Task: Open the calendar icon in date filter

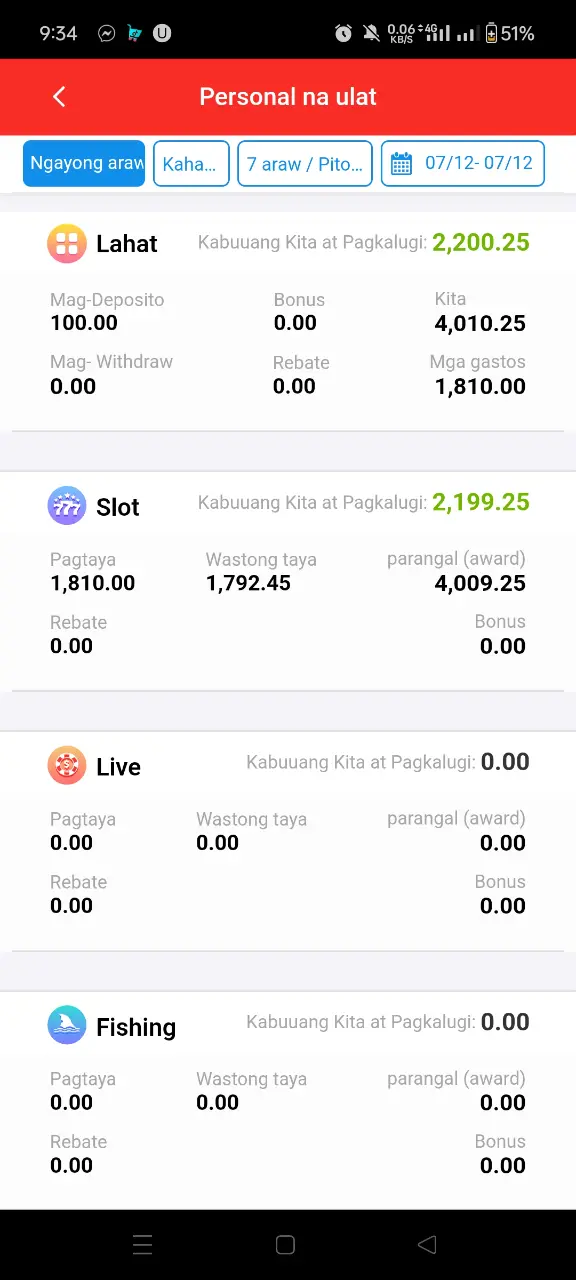Action: pos(401,164)
